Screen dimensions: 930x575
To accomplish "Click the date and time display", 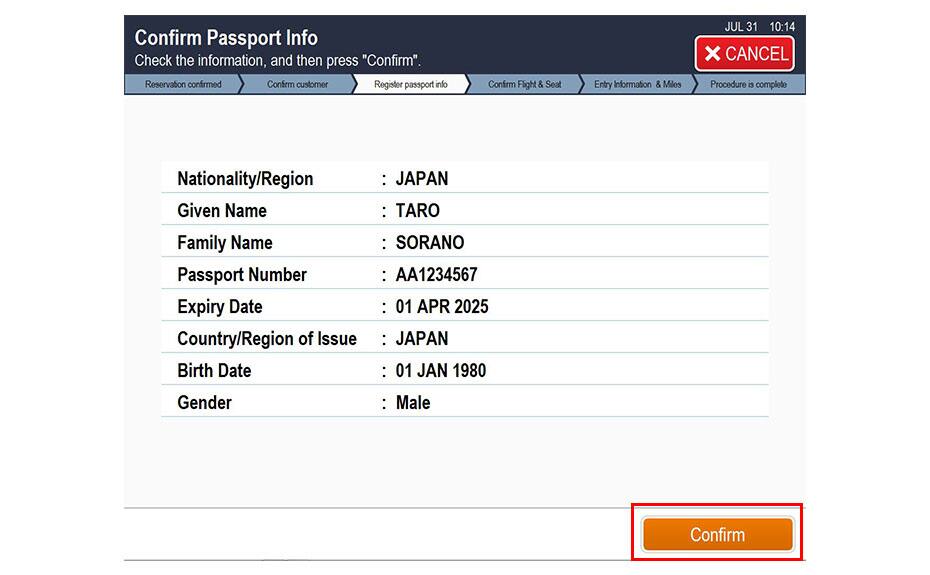I will (759, 27).
